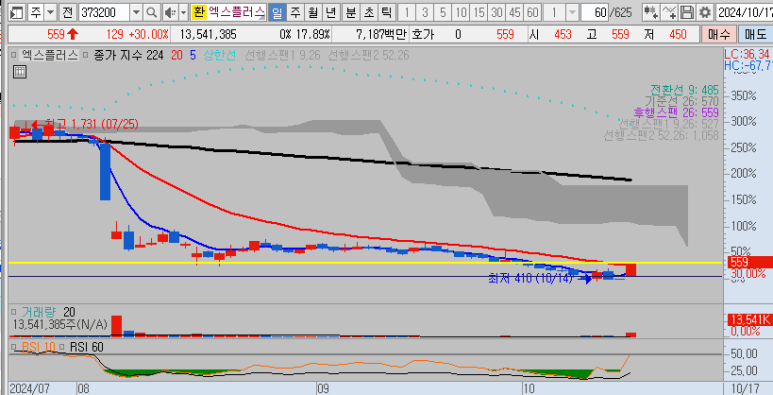Click the 매수 buy button
The width and height of the screenshot is (773, 395).
coord(718,34)
